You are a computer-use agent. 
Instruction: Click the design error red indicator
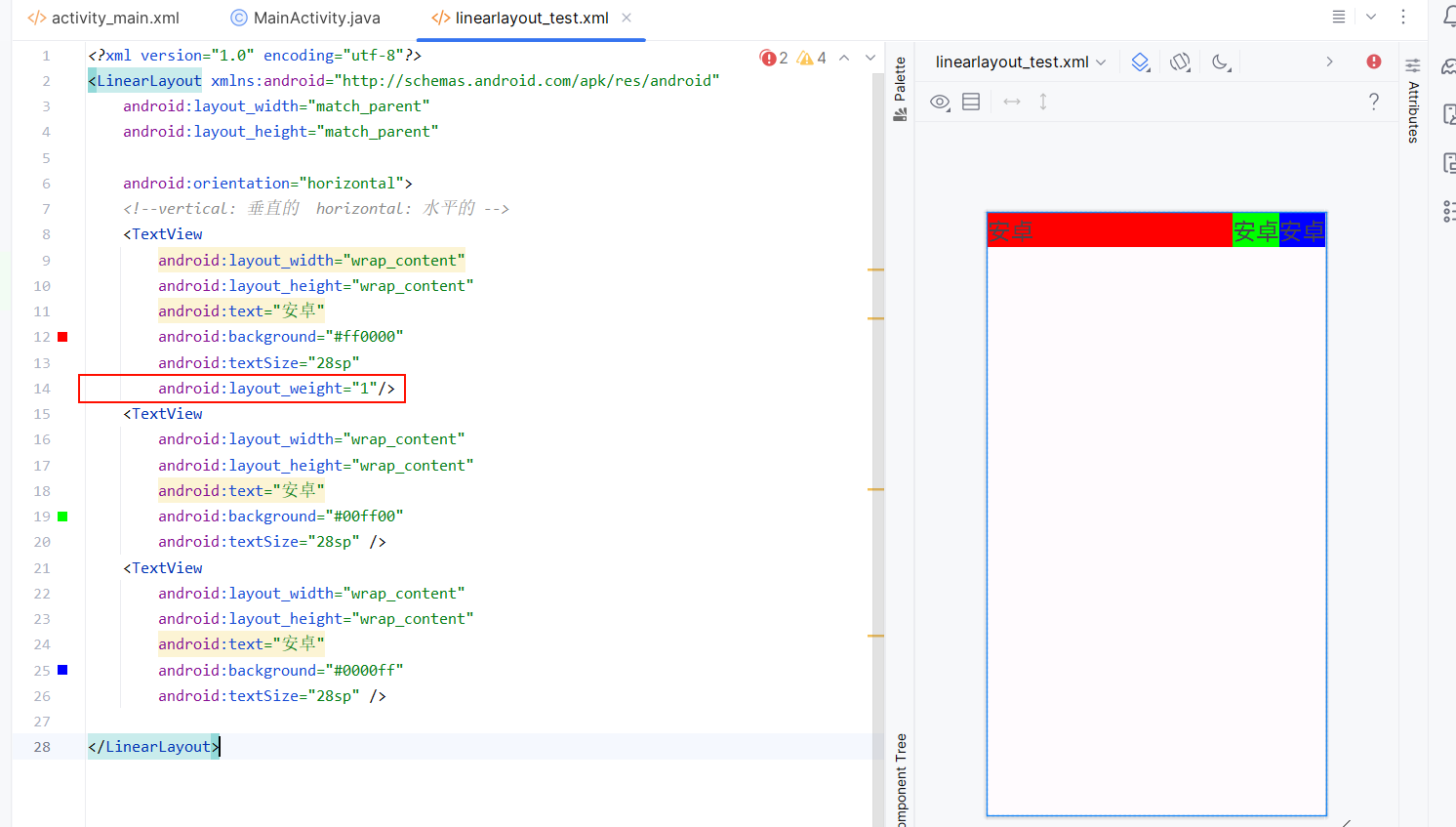coord(1374,62)
